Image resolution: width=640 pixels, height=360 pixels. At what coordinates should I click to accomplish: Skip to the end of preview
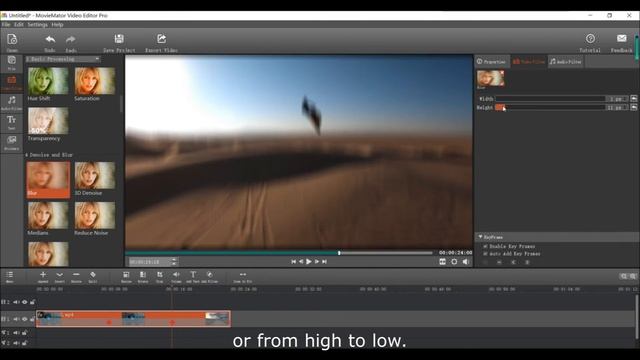[x=324, y=262]
